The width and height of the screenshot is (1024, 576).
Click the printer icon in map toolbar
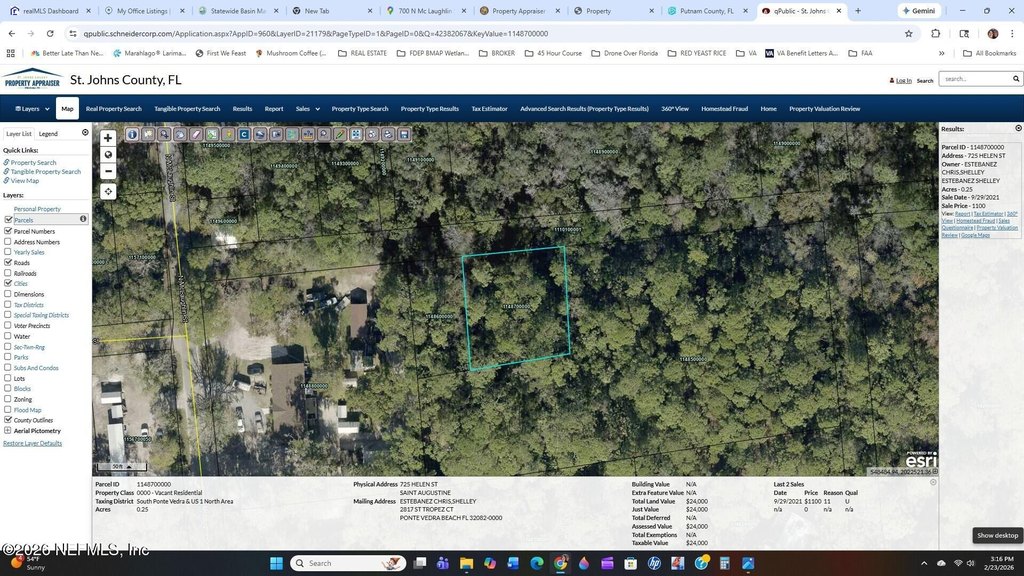pos(388,135)
